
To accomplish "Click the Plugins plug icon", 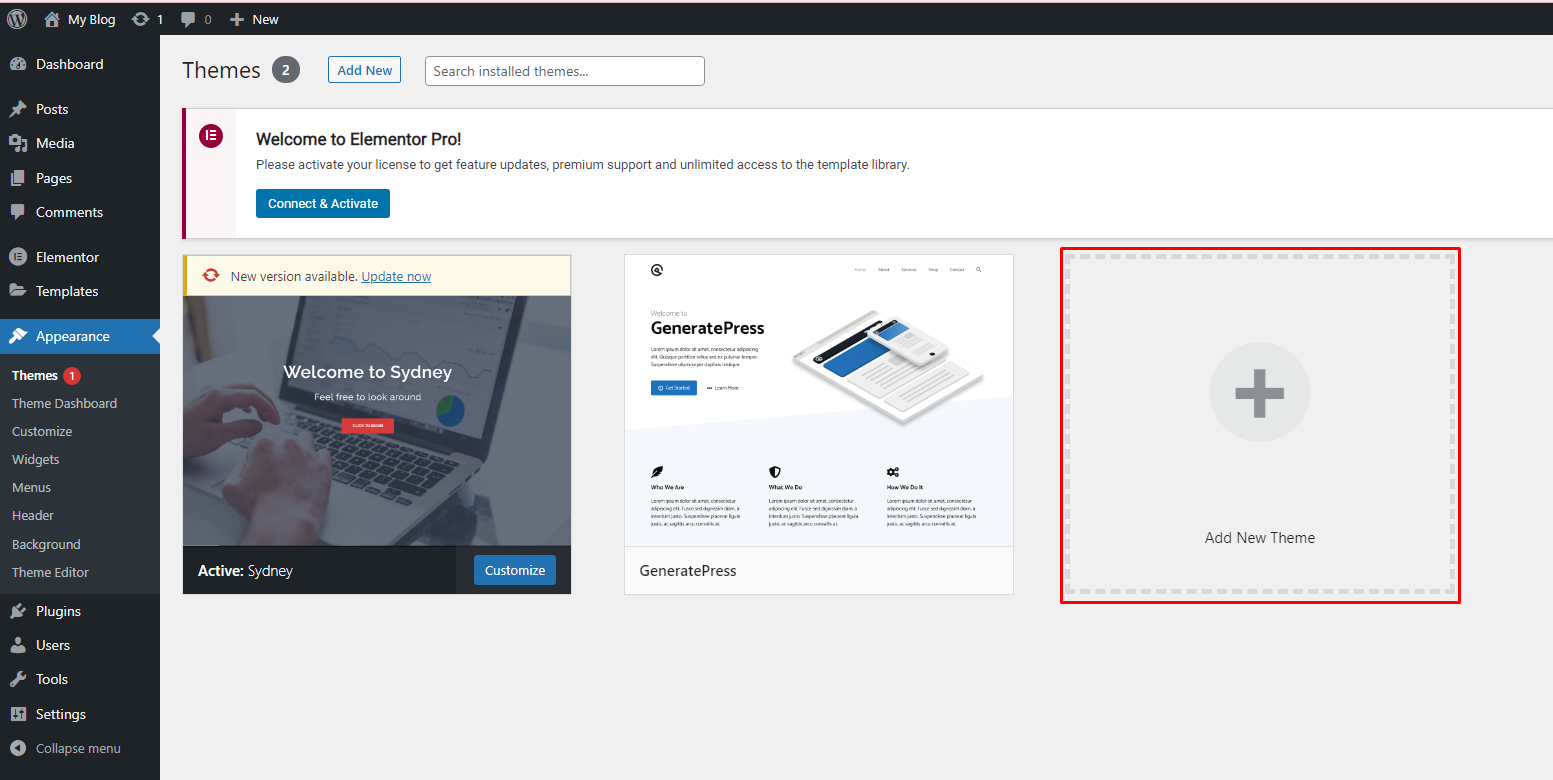I will [18, 611].
